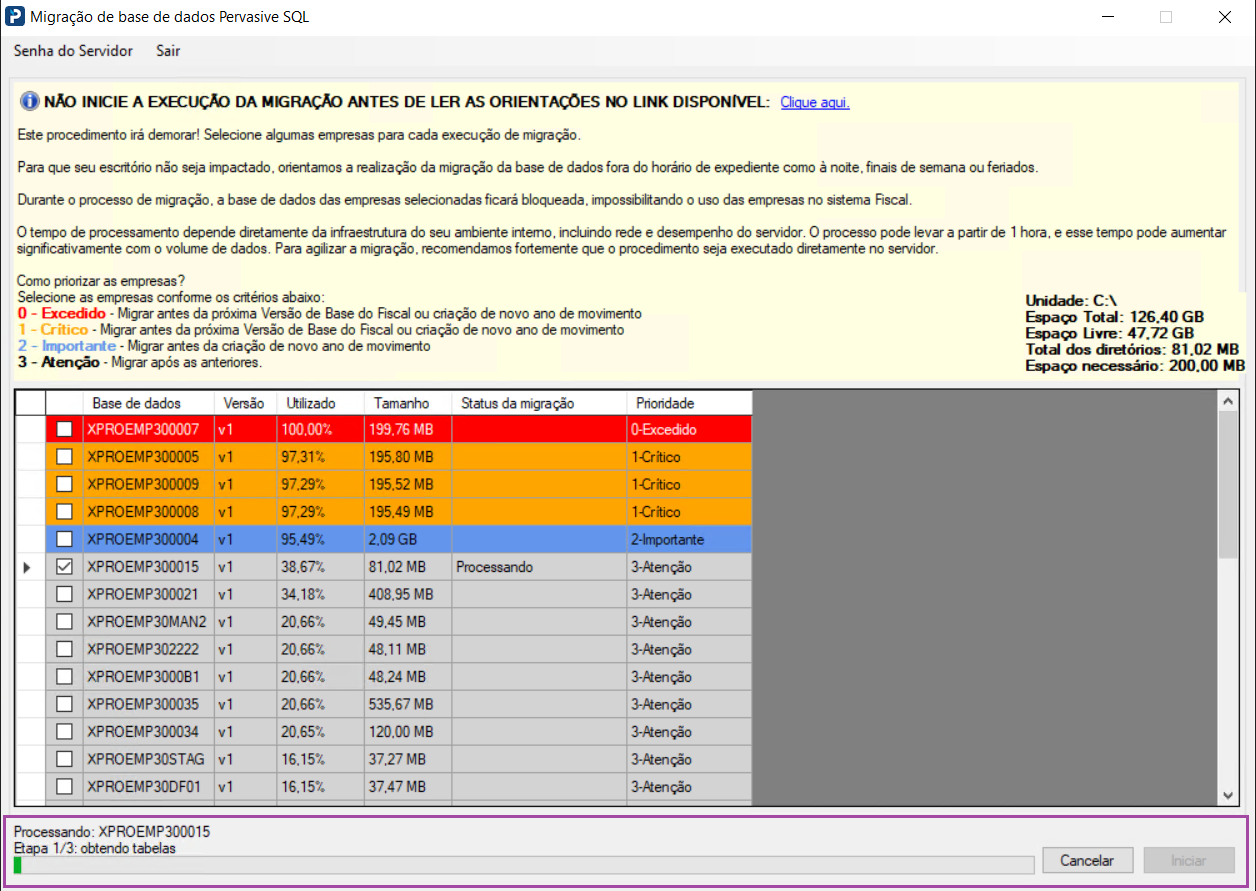The width and height of the screenshot is (1256, 891).
Task: Click the 'Espaço necessário: 200,00 MB' text
Action: click(1135, 366)
